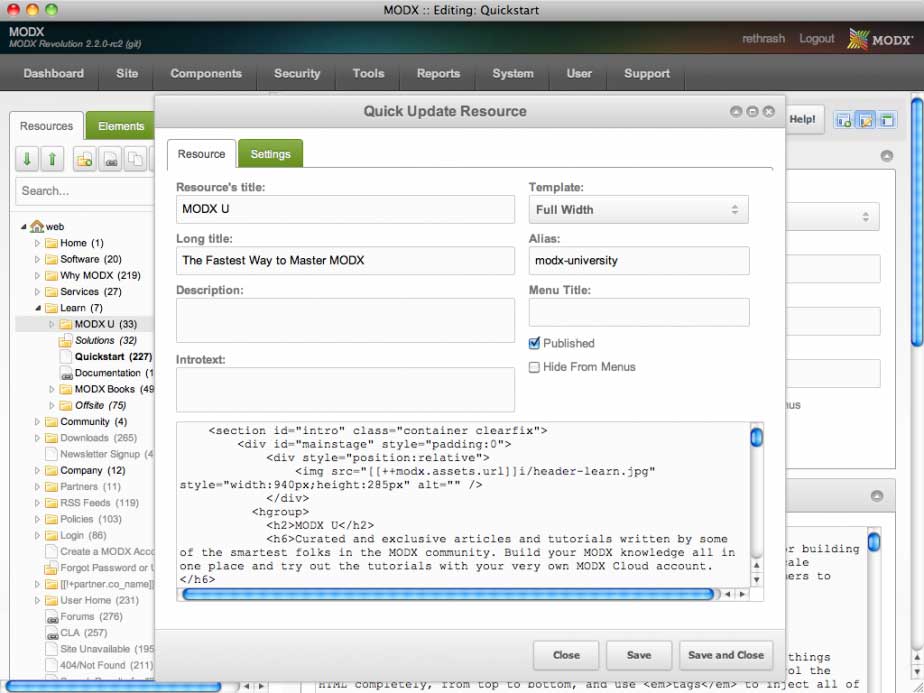Switch to the Settings tab in dialog
The height and width of the screenshot is (693, 924).
[270, 154]
